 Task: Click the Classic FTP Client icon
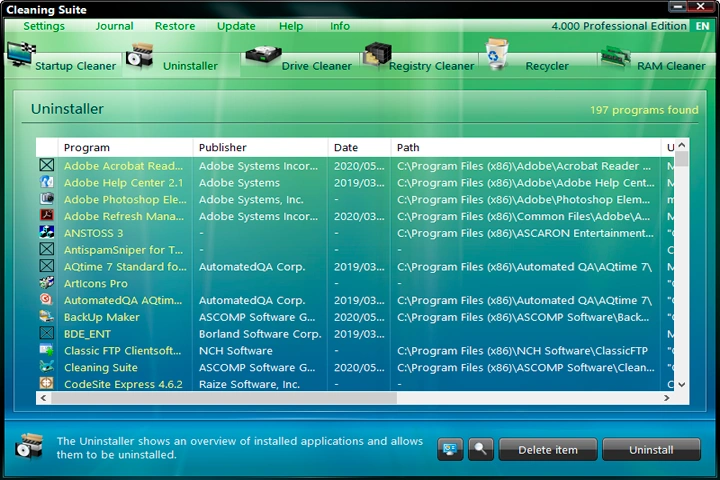coord(46,350)
